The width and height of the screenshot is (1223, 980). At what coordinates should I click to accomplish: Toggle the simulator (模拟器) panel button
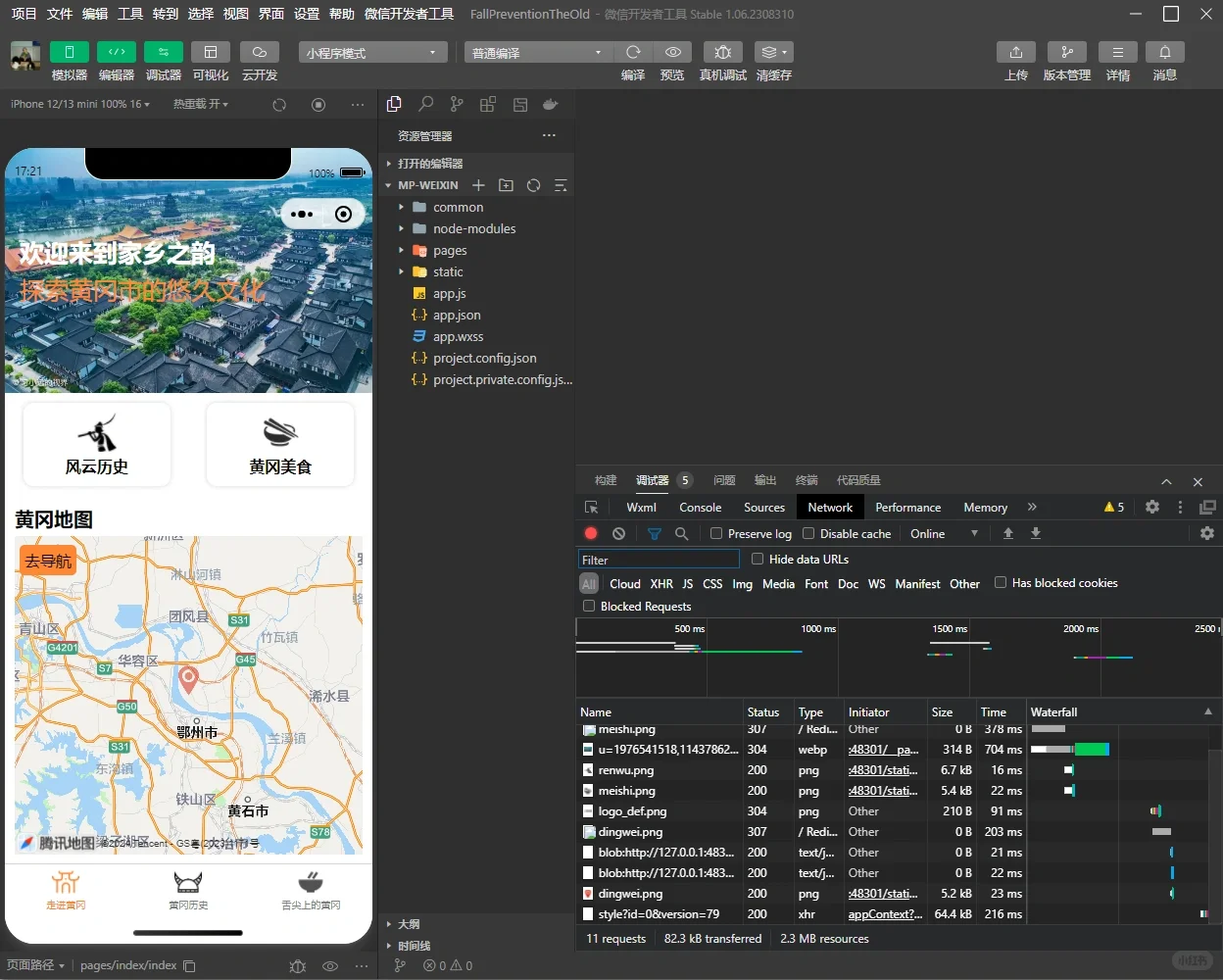(x=70, y=52)
